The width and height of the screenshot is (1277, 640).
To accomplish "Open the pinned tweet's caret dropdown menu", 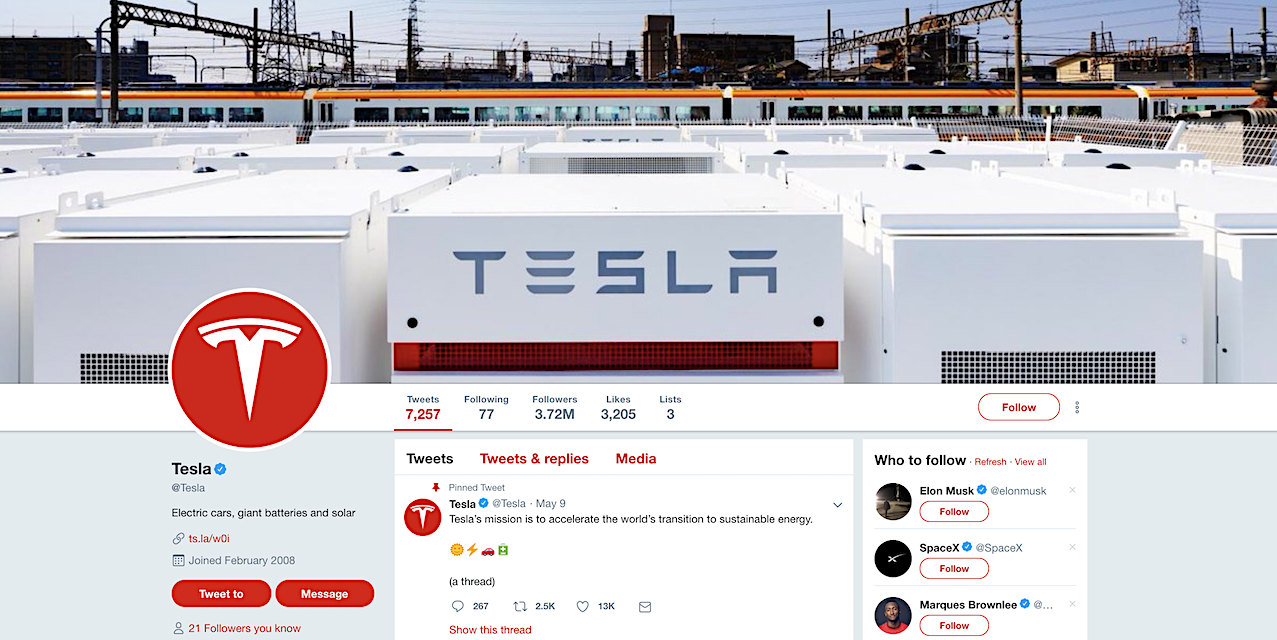I will pyautogui.click(x=837, y=504).
